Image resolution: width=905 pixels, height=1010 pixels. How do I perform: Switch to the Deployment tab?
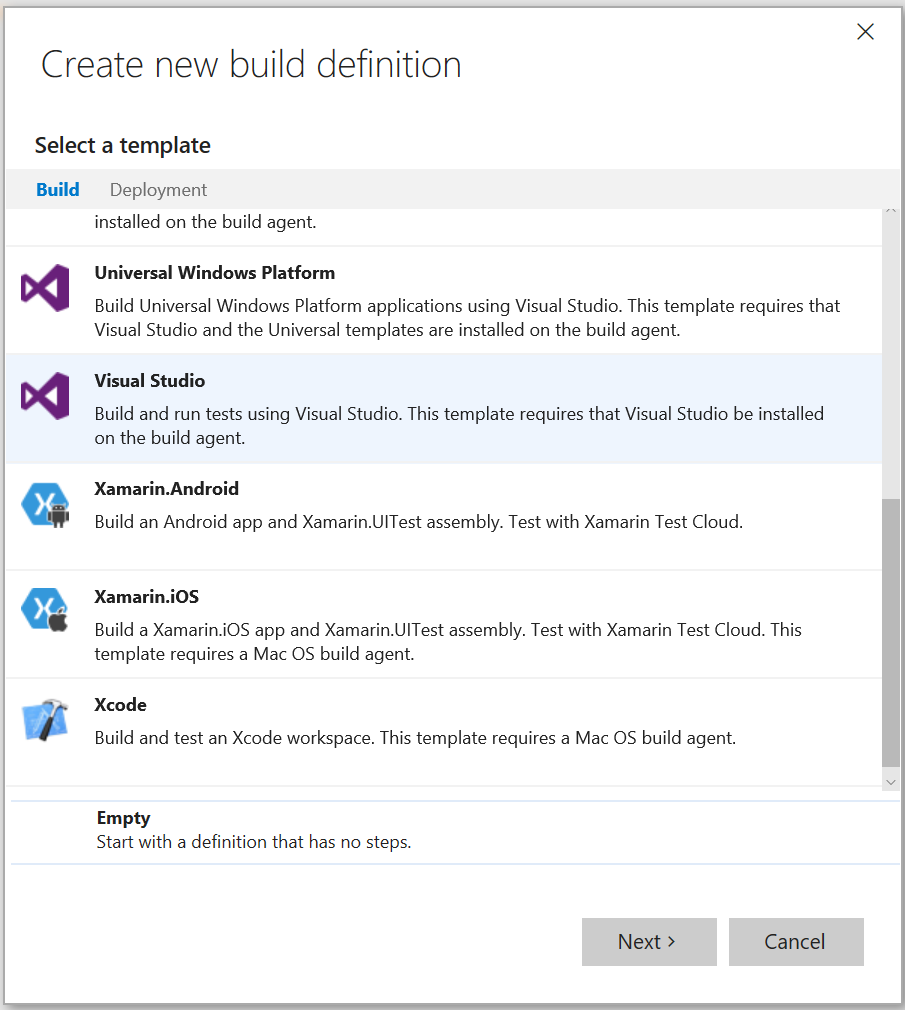point(158,189)
